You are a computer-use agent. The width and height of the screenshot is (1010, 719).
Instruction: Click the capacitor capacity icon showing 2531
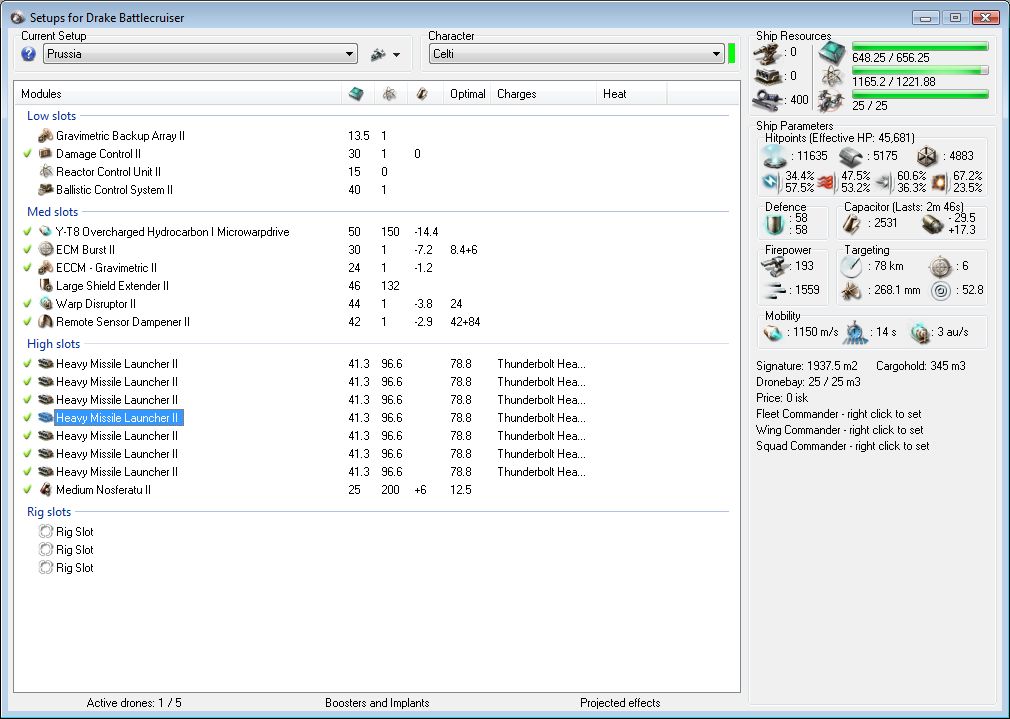[852, 224]
